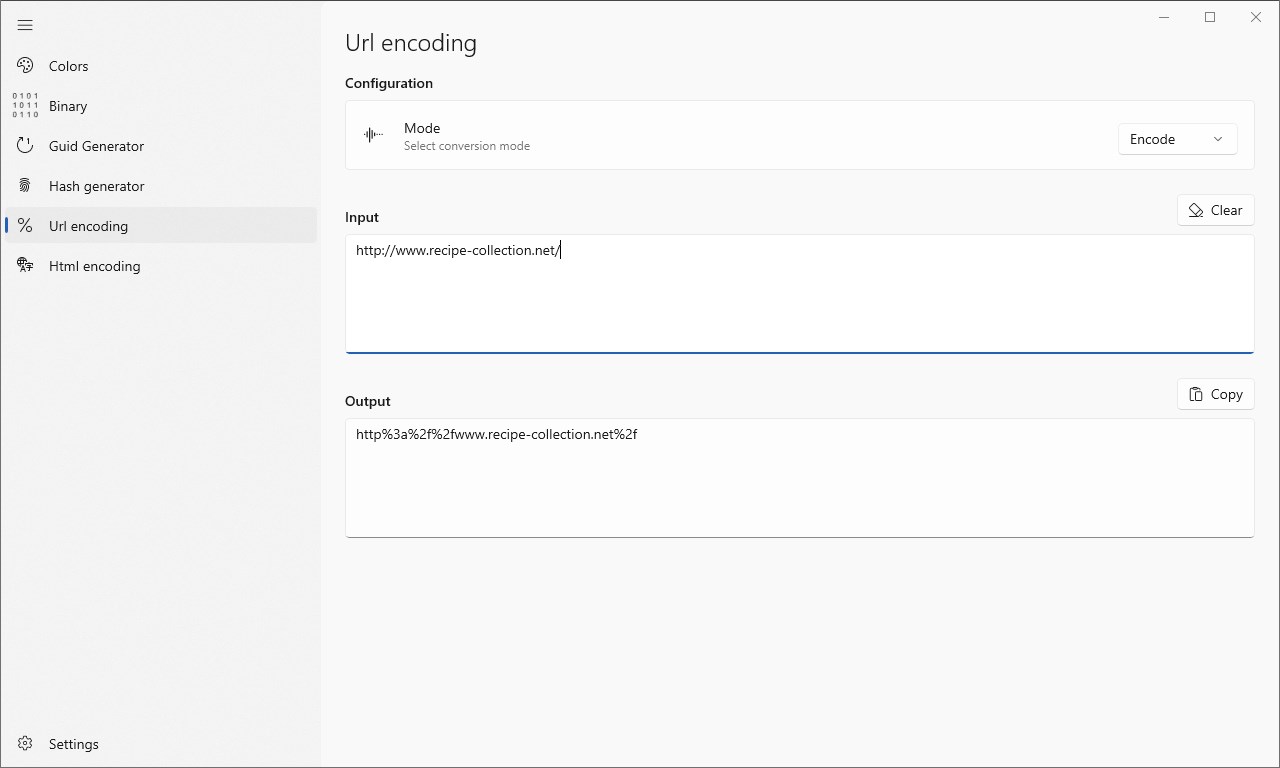Click the Binary digits icon
Screen dimensions: 1280x768
coord(25,106)
